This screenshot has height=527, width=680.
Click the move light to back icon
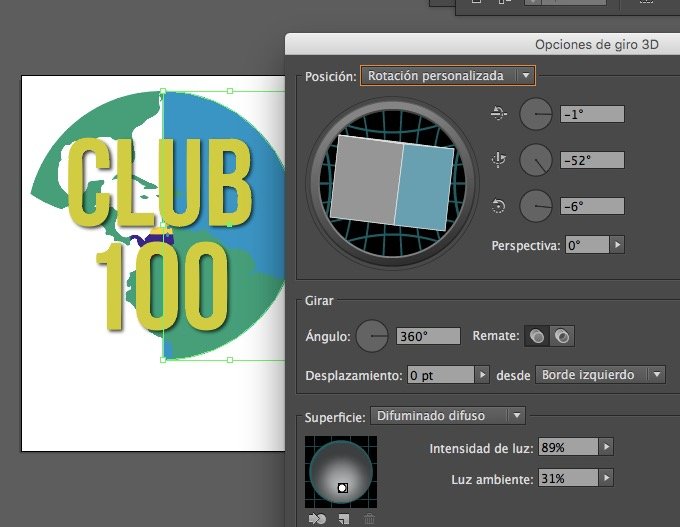(317, 518)
